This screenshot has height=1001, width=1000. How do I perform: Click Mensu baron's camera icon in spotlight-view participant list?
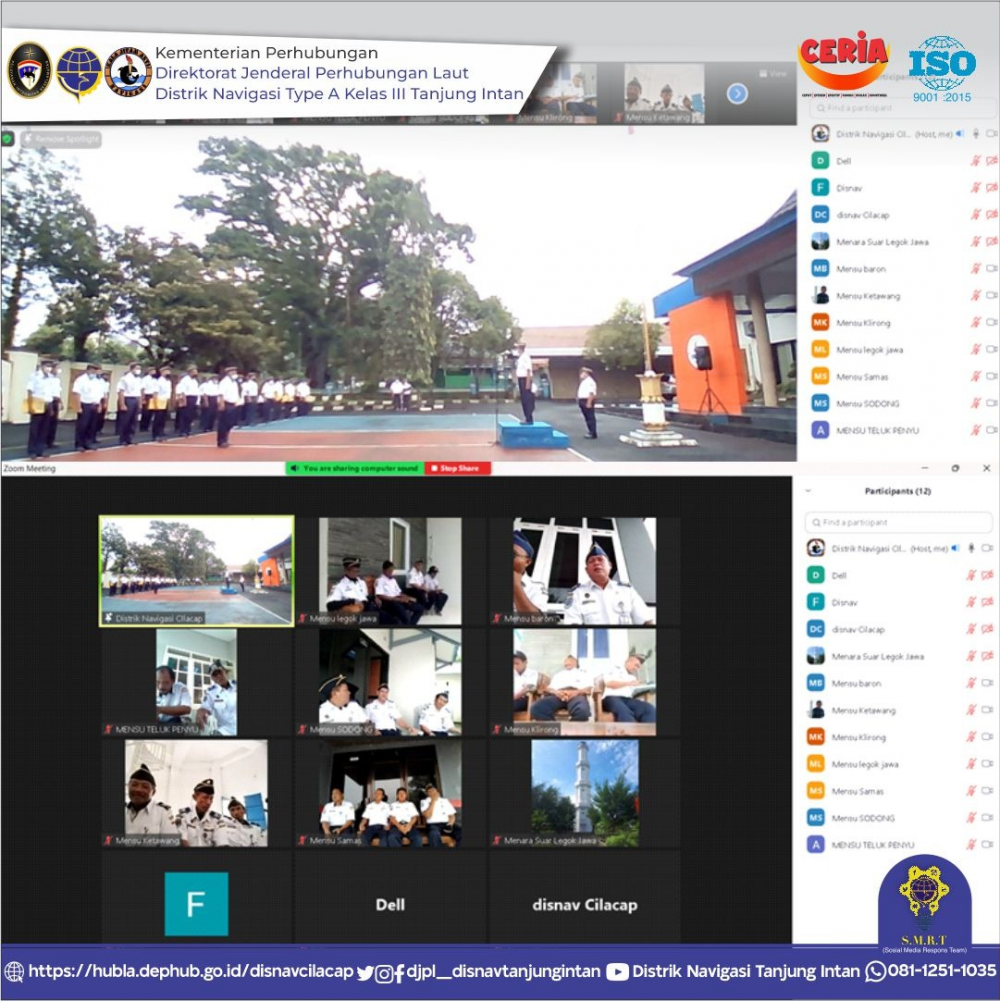pos(992,269)
